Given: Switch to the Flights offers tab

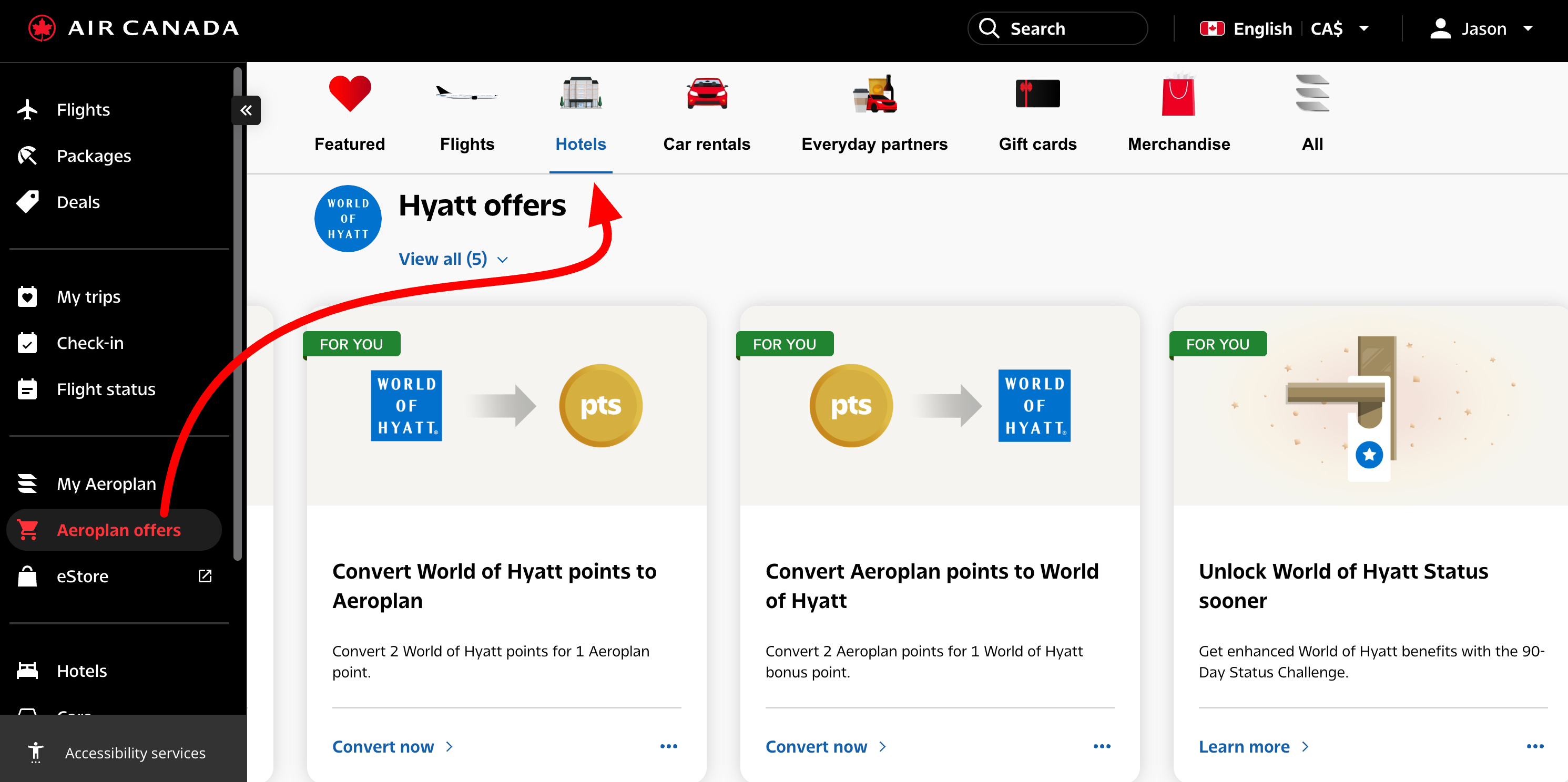Looking at the screenshot, I should point(467,144).
